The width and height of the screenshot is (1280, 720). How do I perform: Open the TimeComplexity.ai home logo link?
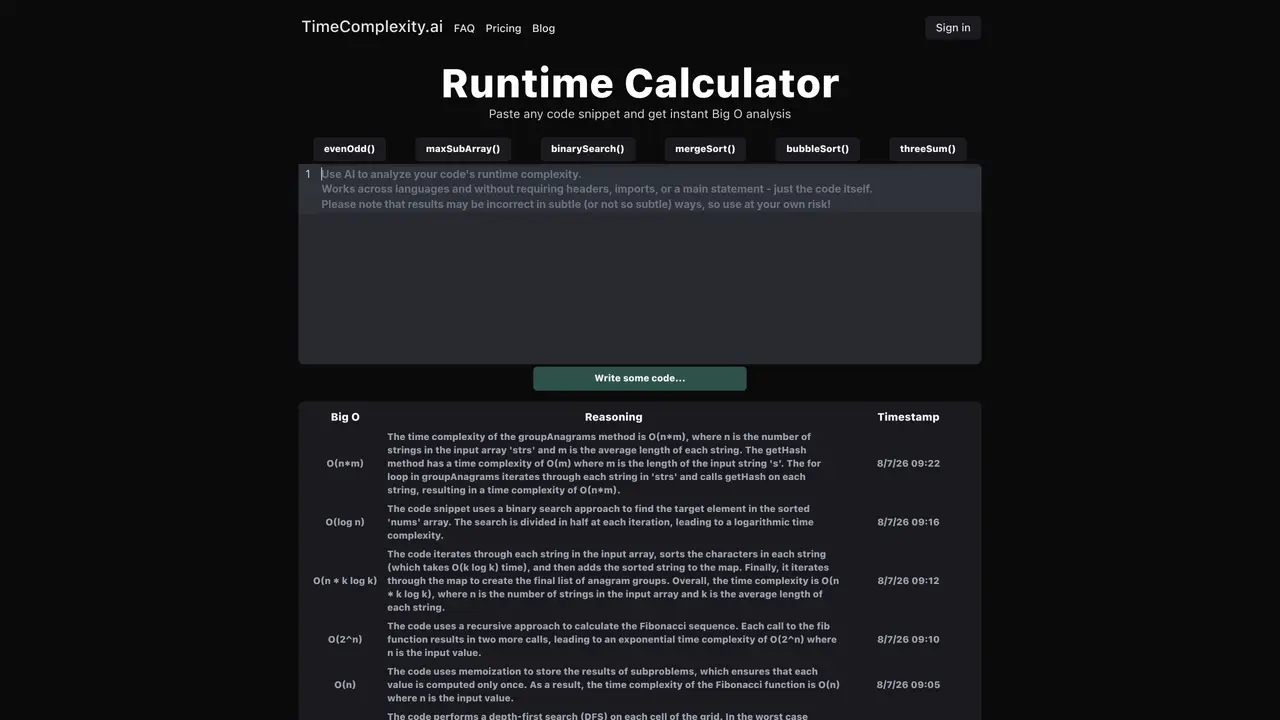tap(372, 27)
